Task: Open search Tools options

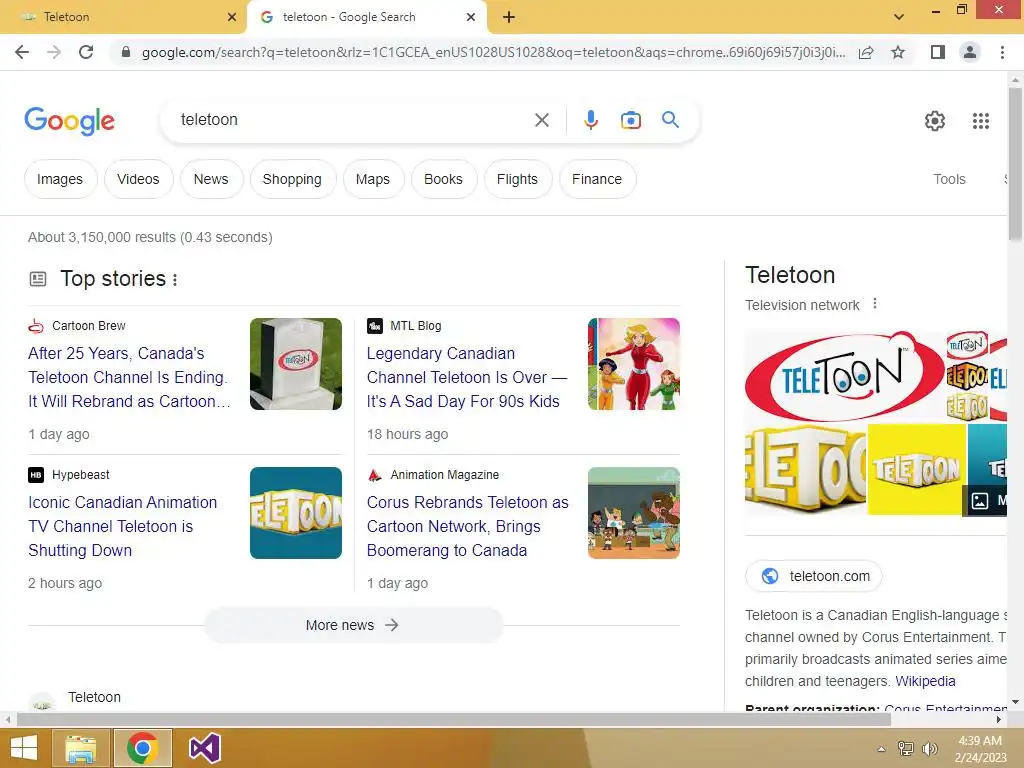Action: pos(949,179)
